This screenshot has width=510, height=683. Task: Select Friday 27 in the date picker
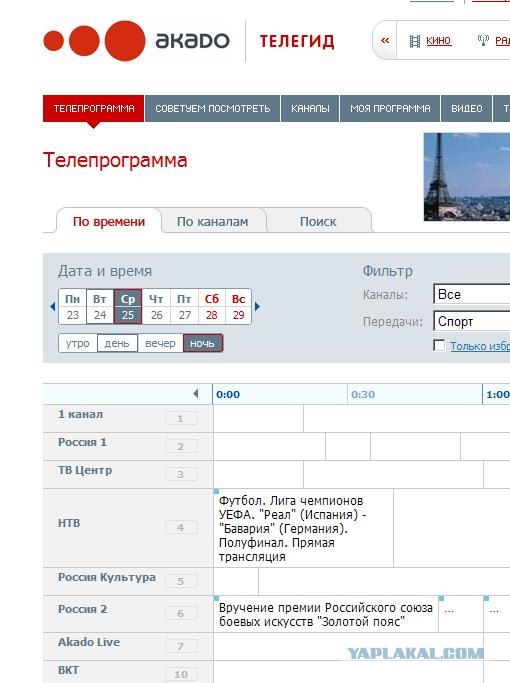[x=184, y=307]
